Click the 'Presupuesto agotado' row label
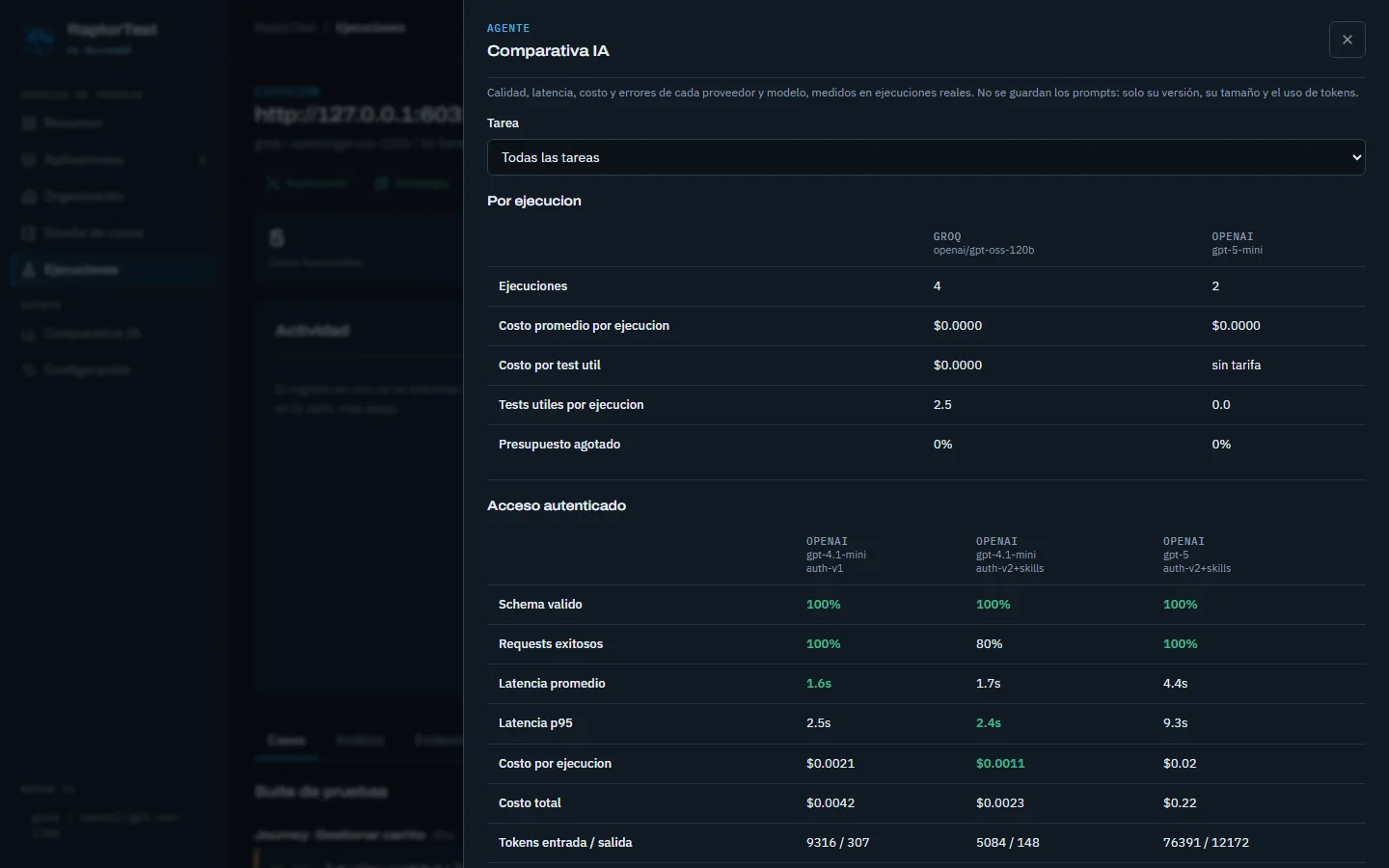1389x868 pixels. pos(559,445)
